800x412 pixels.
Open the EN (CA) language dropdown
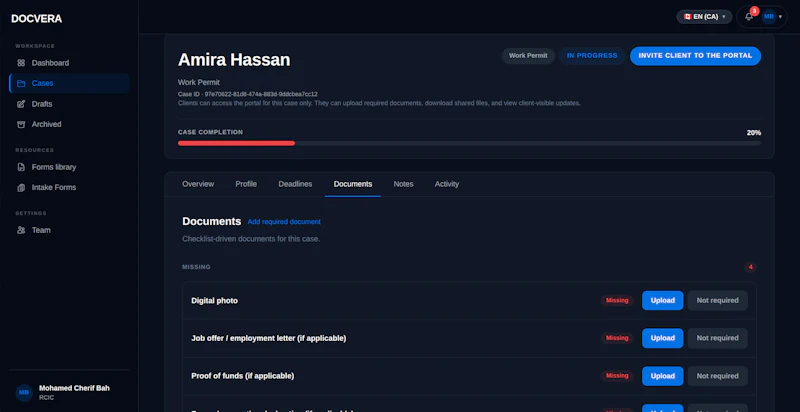(x=704, y=17)
